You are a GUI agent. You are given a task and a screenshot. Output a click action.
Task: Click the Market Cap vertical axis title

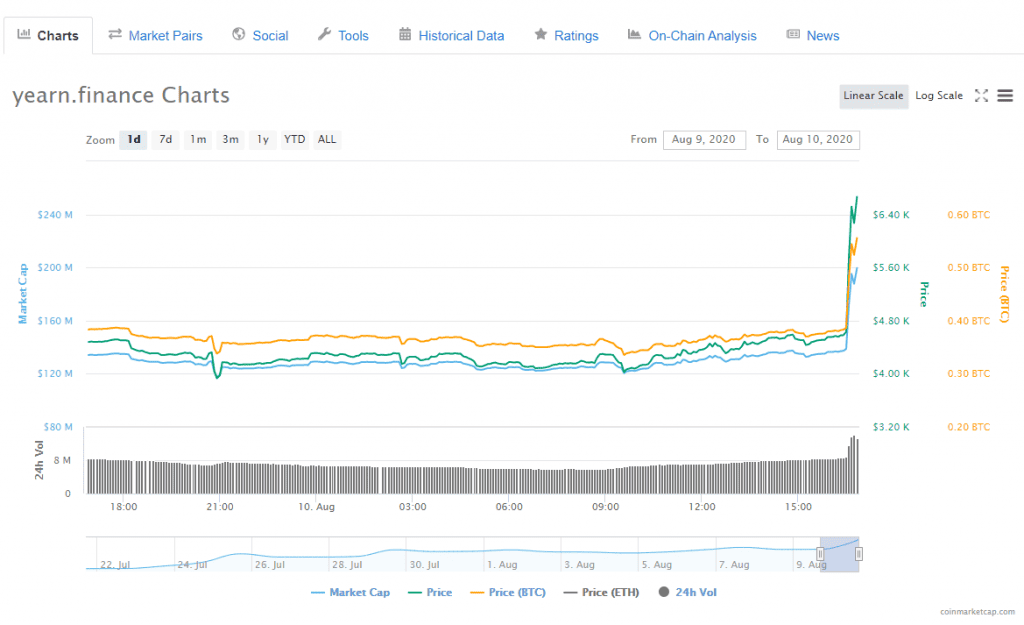23,294
